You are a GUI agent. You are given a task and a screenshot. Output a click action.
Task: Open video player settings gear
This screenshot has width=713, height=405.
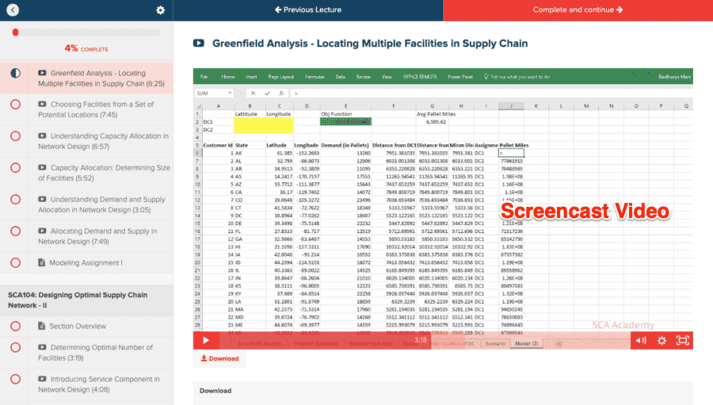[662, 340]
